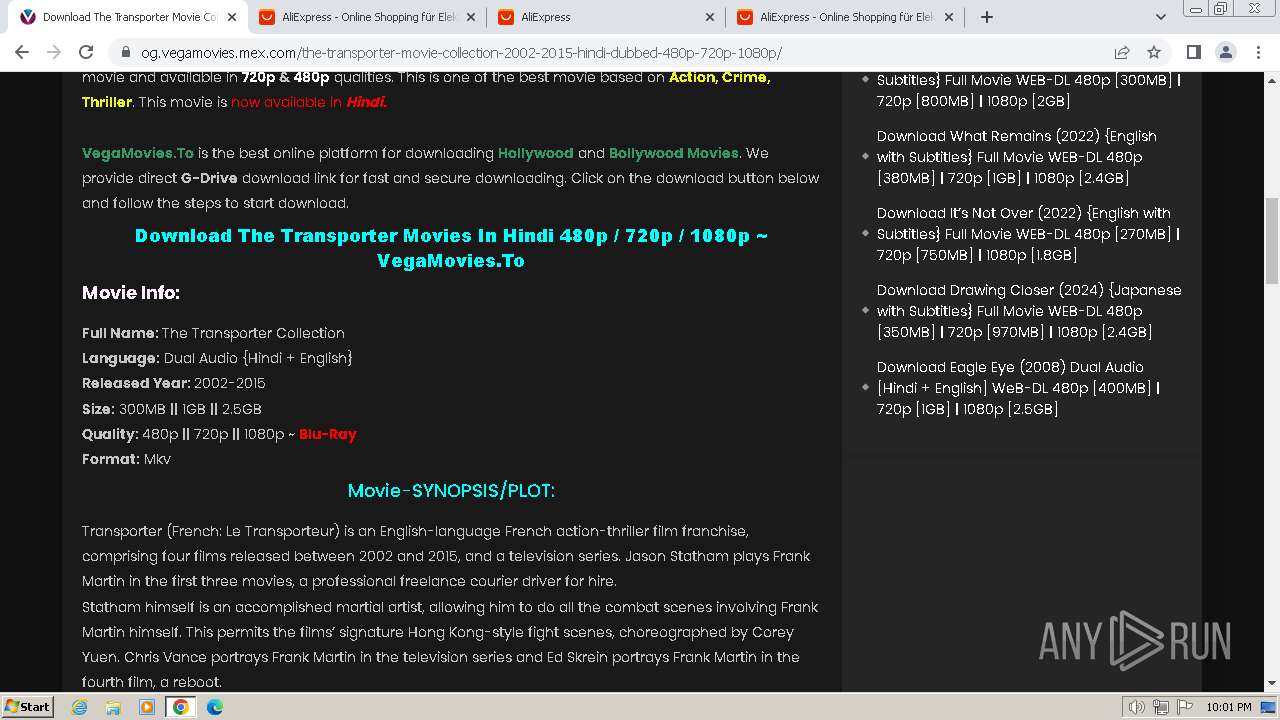The image size is (1280, 720).
Task: Reload the current page
Action: coord(86,52)
